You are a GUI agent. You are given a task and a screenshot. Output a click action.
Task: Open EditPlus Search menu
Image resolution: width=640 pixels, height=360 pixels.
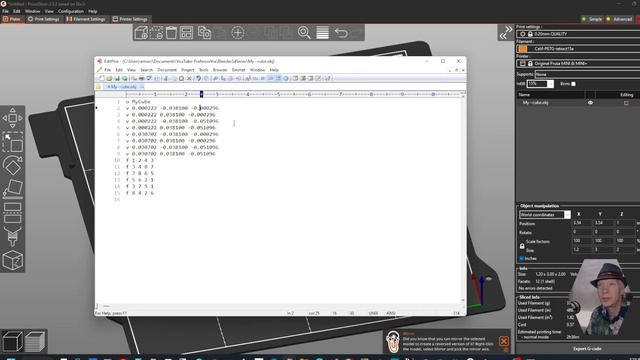146,70
